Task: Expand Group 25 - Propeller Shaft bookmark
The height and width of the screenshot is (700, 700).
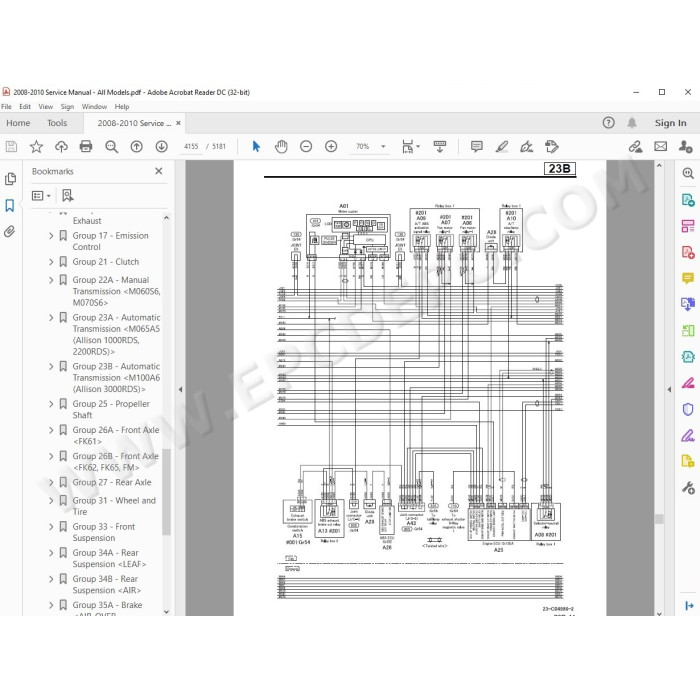Action: 51,404
